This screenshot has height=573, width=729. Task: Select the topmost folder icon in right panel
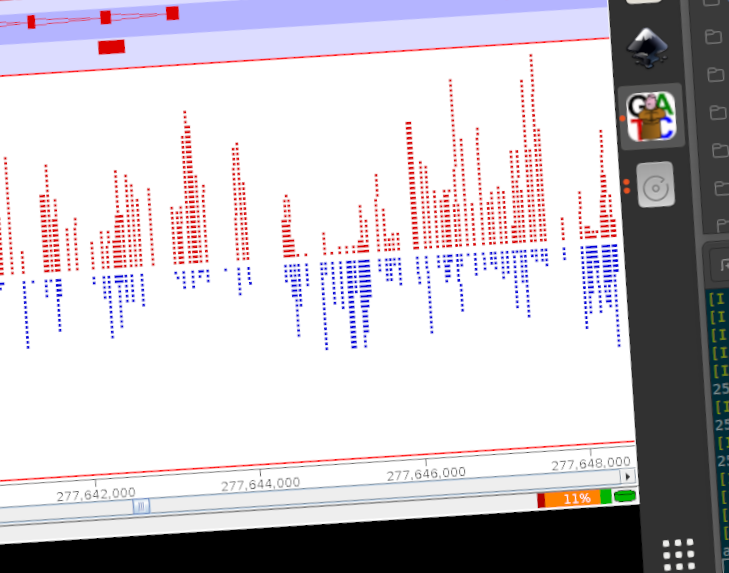tap(713, 37)
